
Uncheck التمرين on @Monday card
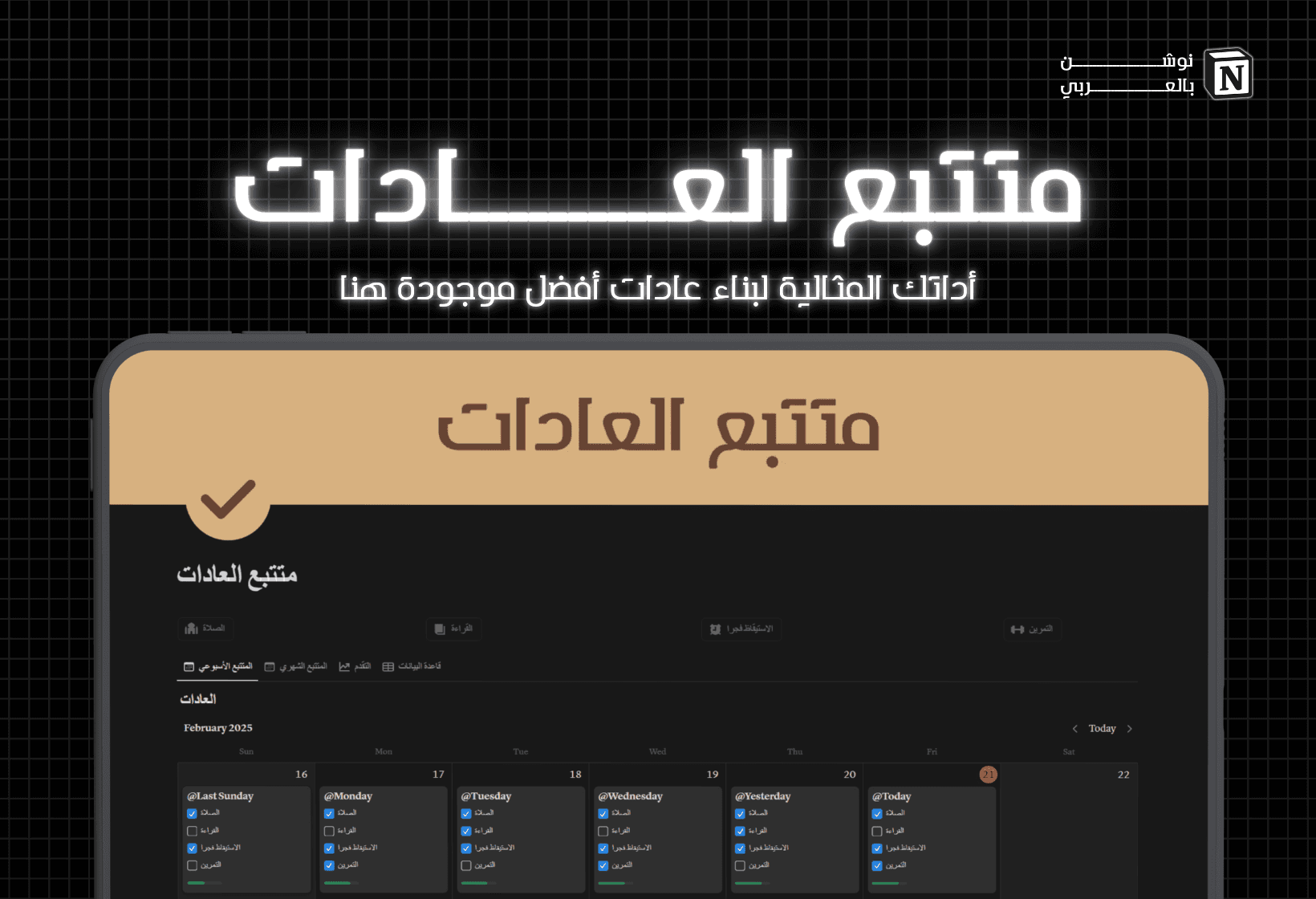(x=329, y=866)
